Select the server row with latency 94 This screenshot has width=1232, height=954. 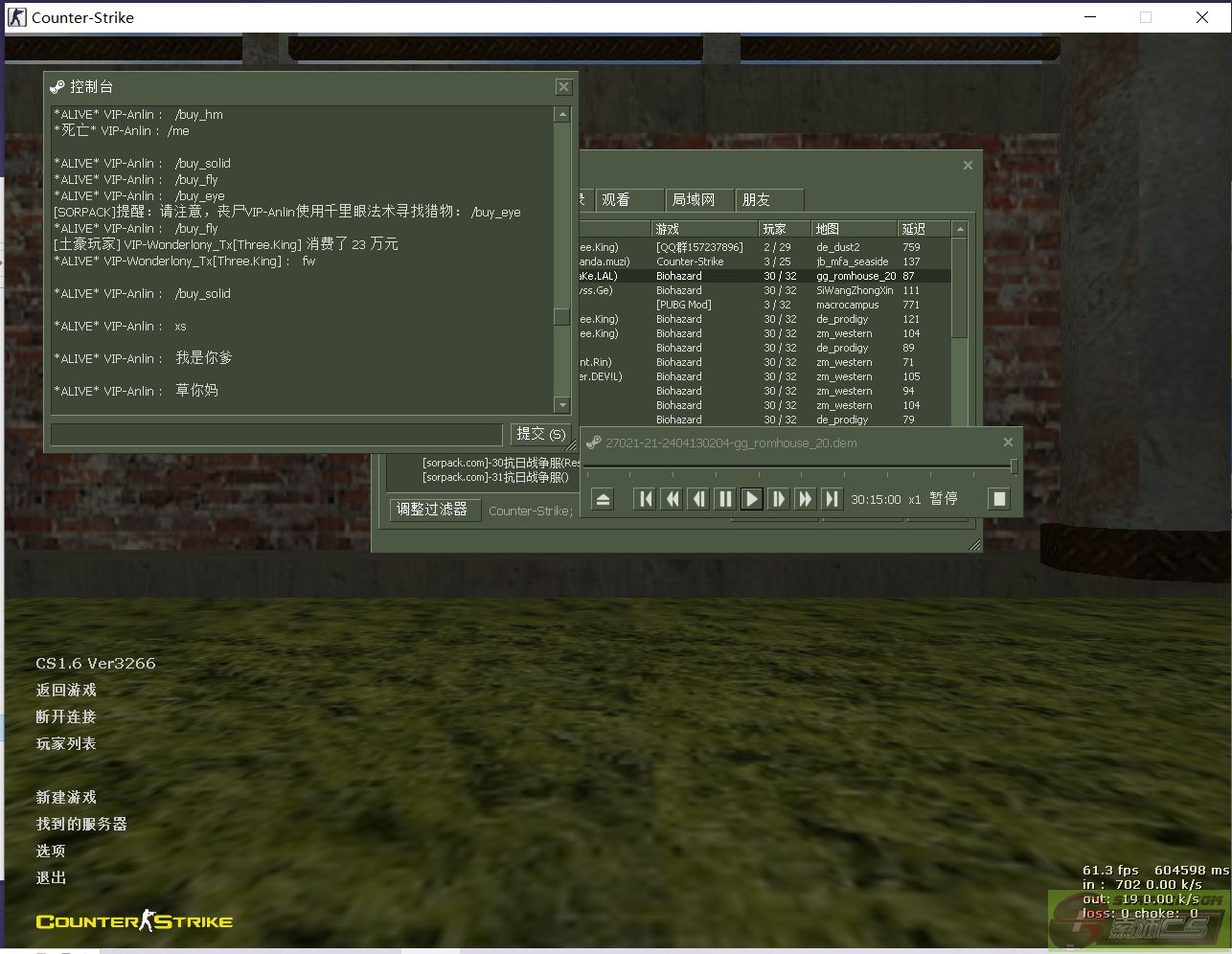(x=764, y=391)
